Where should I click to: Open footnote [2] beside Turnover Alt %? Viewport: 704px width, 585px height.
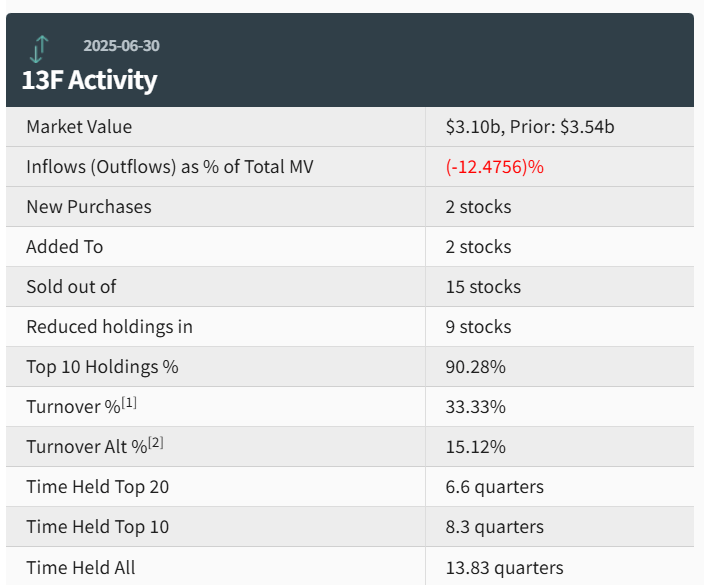[155, 443]
